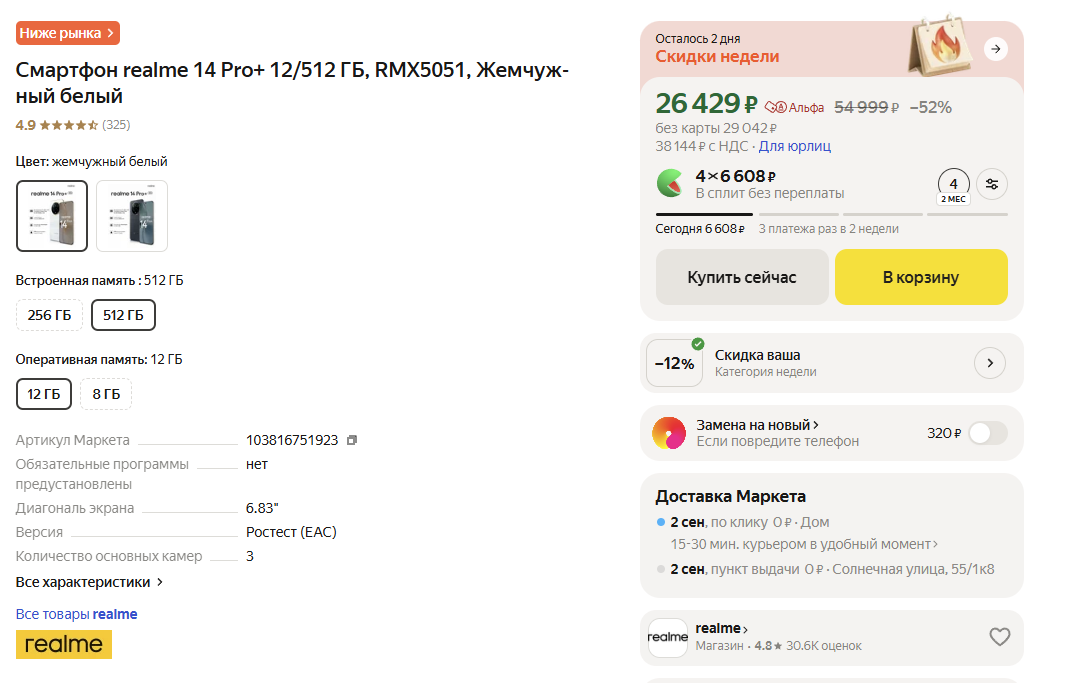The height and width of the screenshot is (683, 1078).
Task: Click the 6.83" screen diagonal value
Action: pos(262,508)
